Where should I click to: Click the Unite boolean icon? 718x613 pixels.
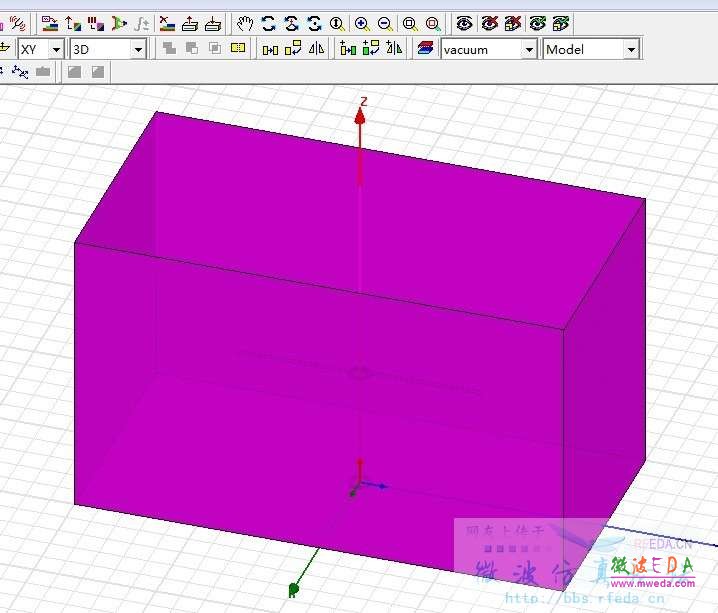coord(169,48)
